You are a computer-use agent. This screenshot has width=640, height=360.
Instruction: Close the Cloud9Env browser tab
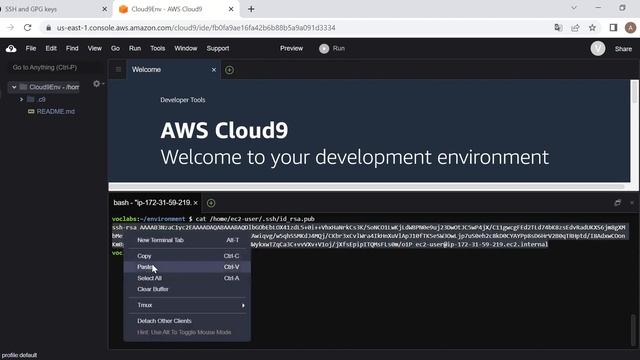tap(231, 9)
